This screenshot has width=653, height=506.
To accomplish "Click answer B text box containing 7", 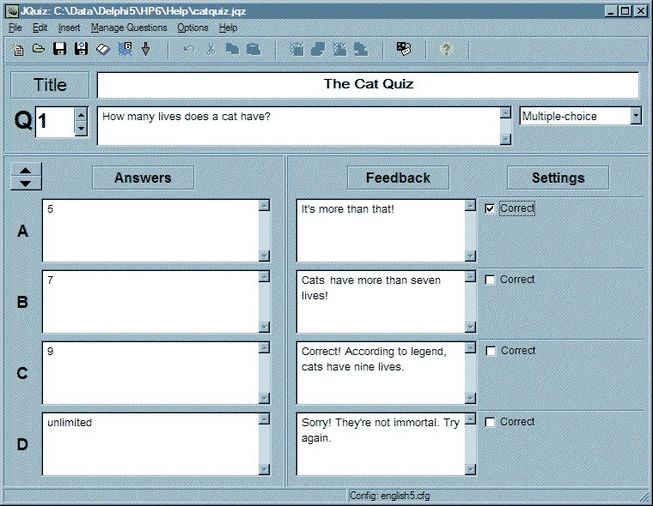I will pyautogui.click(x=150, y=302).
